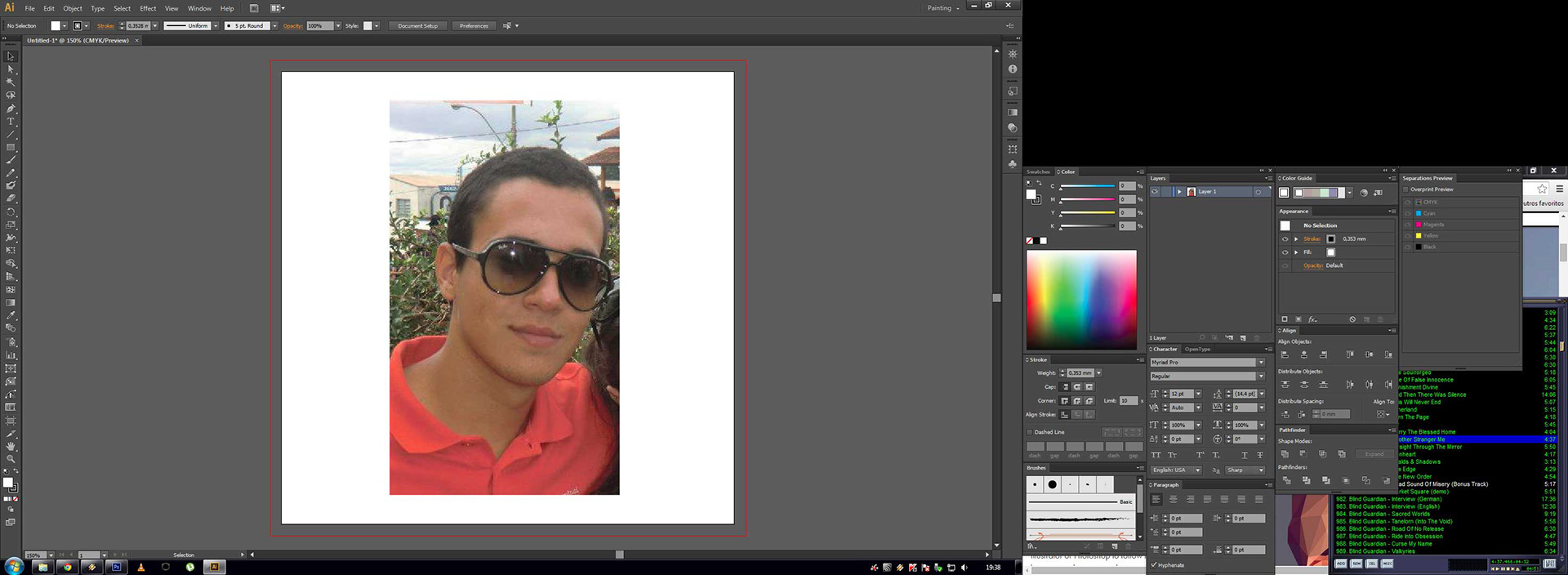1568x575 pixels.
Task: Open the Painting workspace switcher
Action: point(943,8)
